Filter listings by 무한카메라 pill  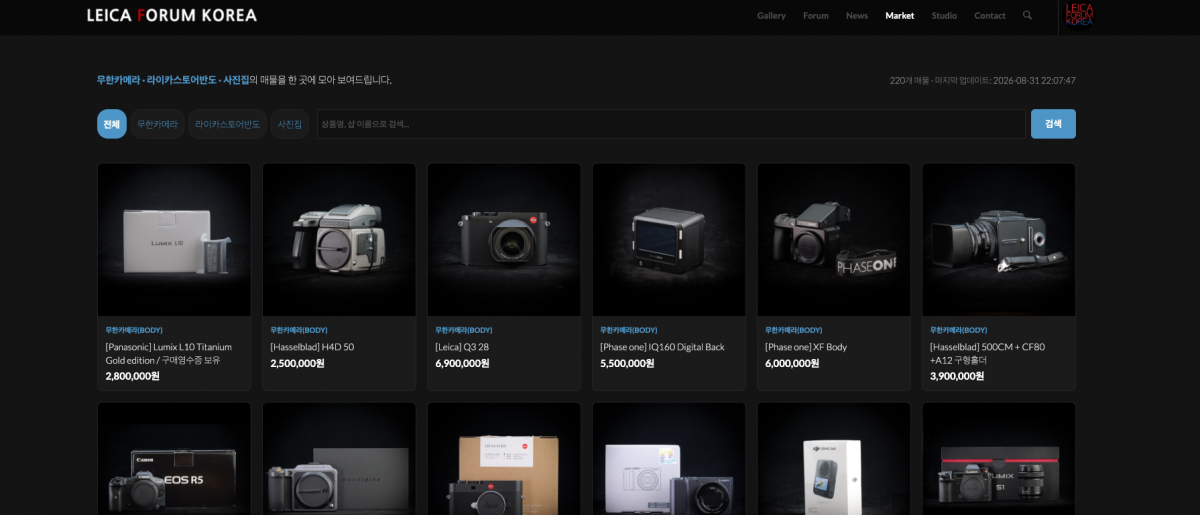coord(157,124)
